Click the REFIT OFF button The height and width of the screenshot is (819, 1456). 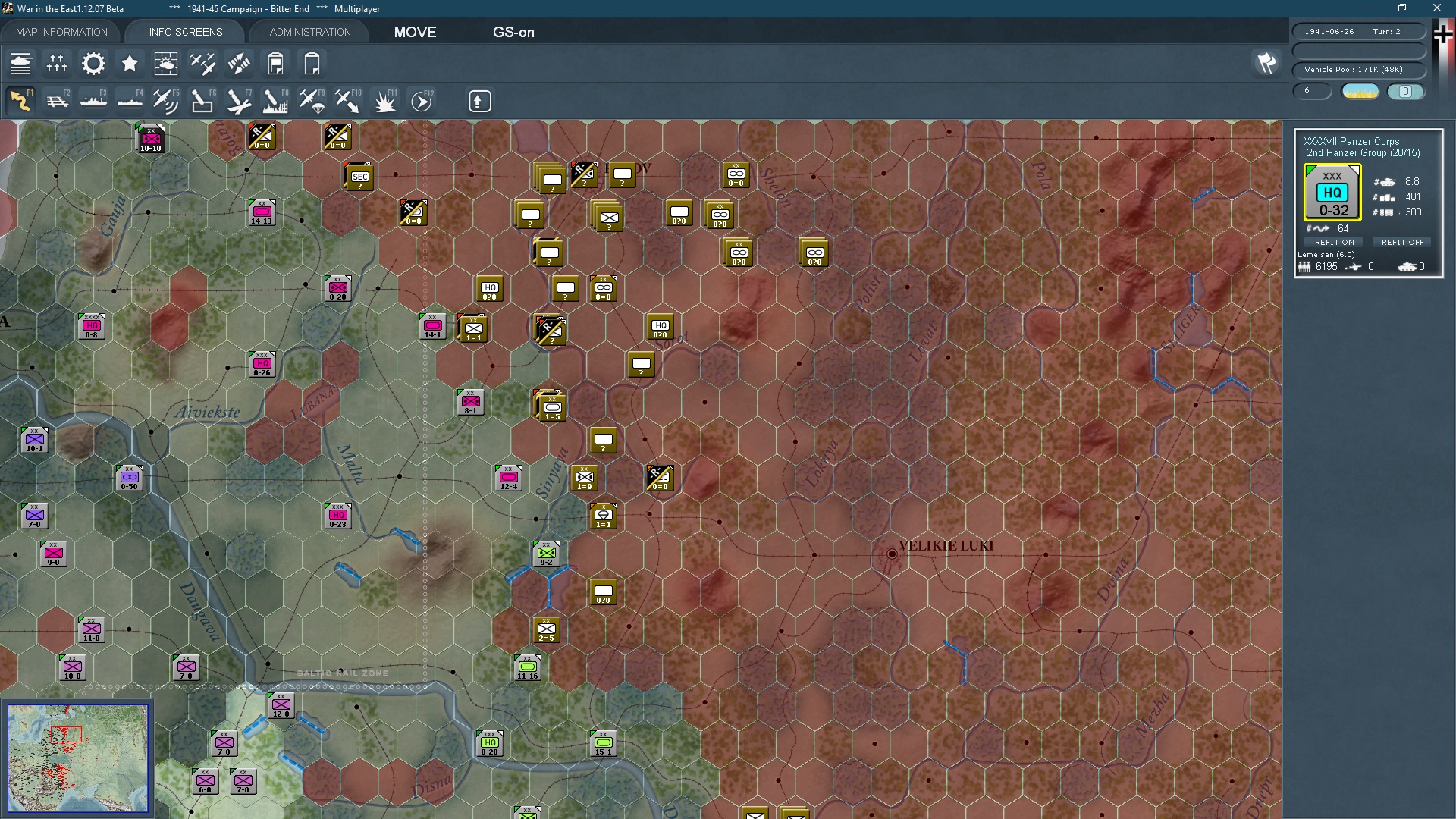(x=1402, y=243)
